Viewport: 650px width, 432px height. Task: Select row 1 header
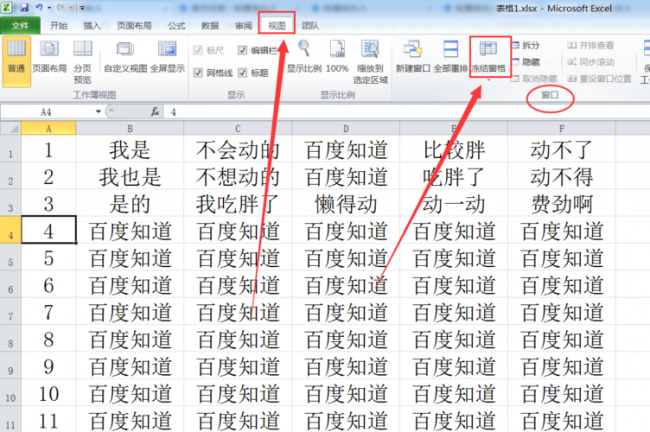click(10, 149)
